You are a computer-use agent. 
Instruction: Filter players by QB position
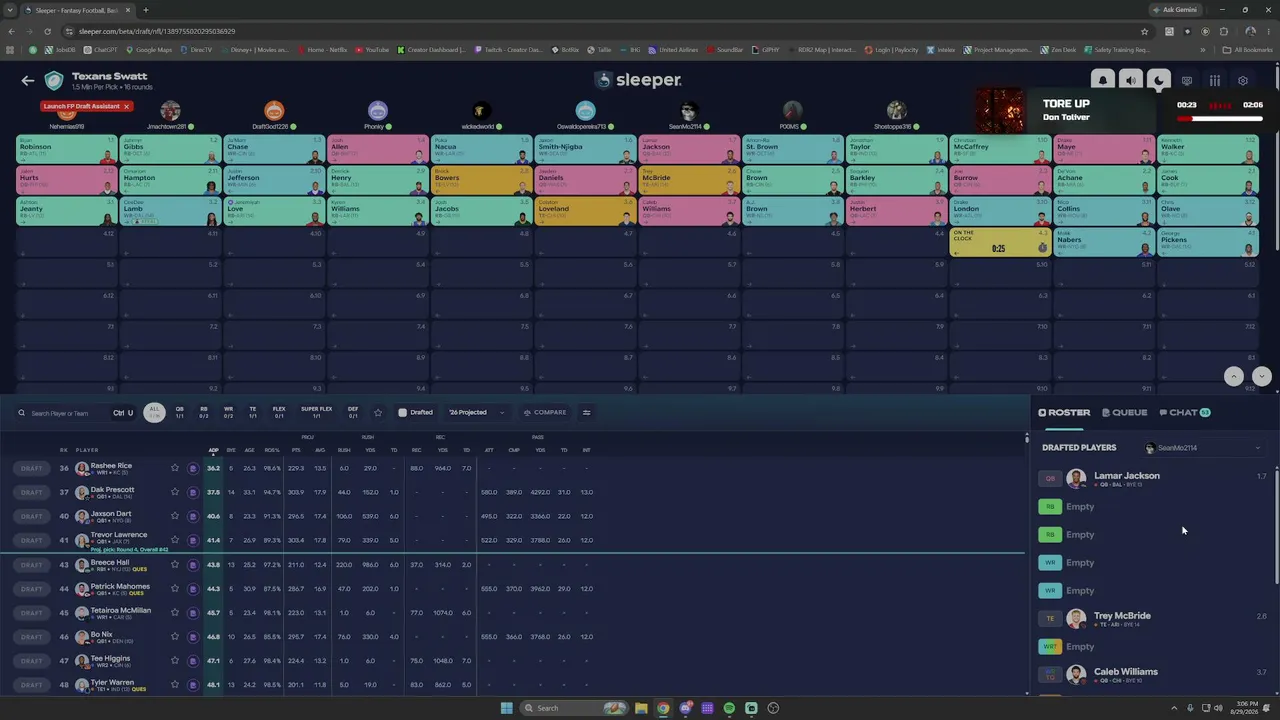[x=180, y=412]
